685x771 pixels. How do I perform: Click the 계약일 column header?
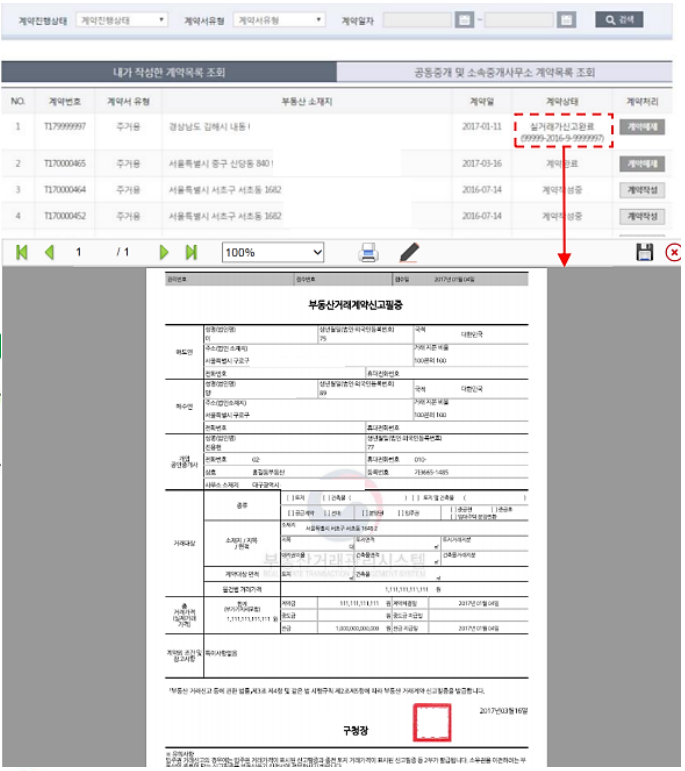(x=481, y=101)
